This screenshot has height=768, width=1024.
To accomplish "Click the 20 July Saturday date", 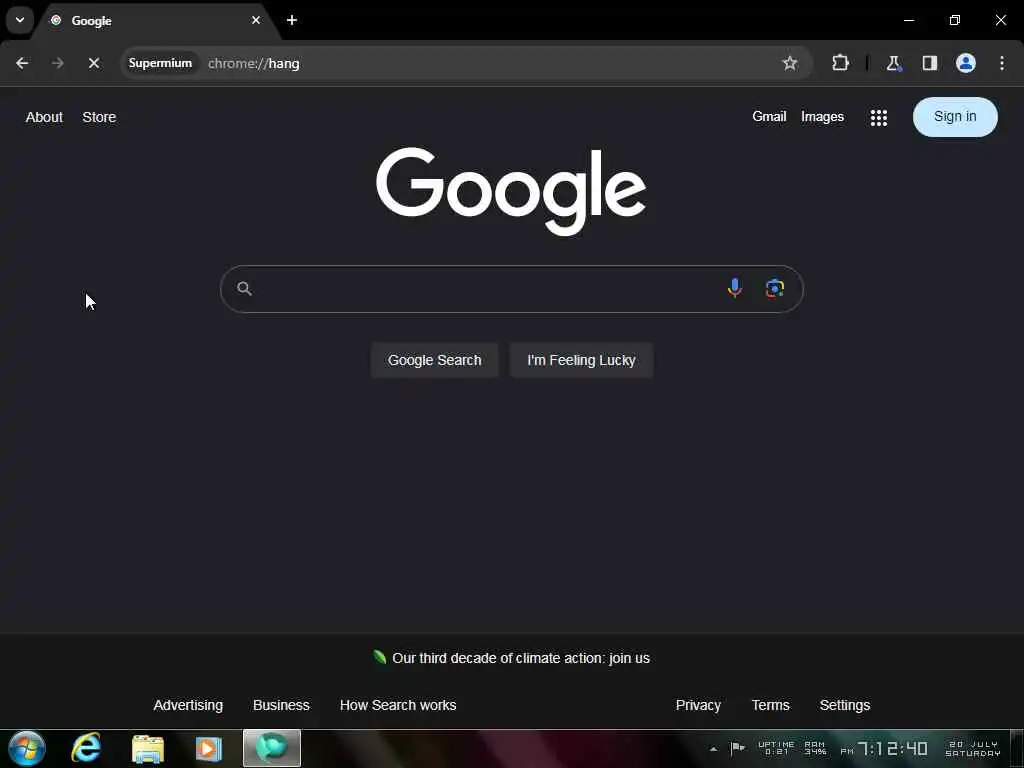I will (973, 748).
